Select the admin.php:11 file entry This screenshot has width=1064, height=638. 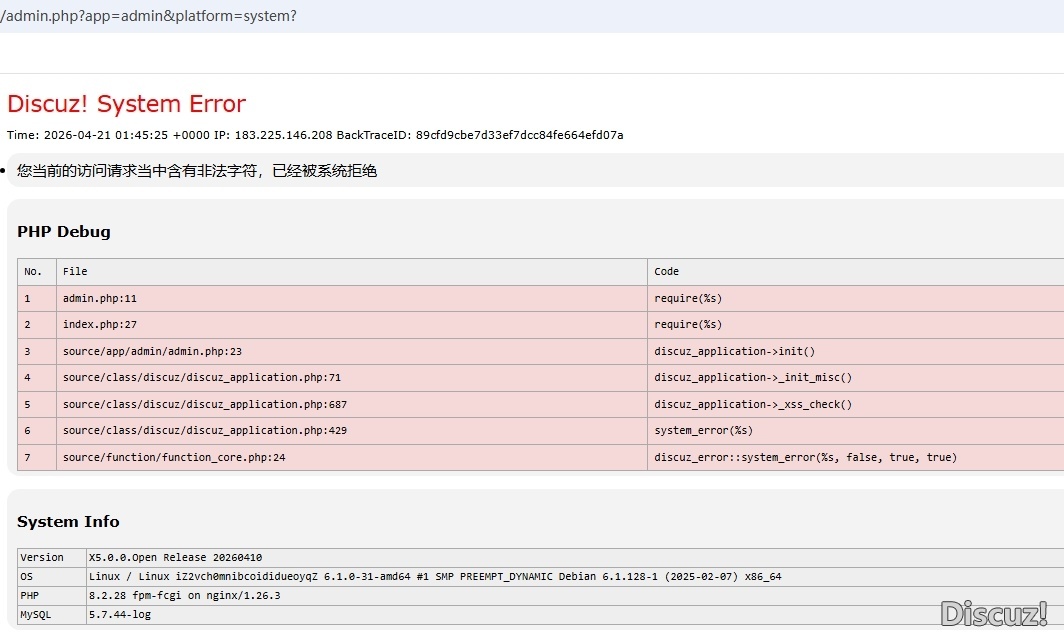[x=100, y=298]
